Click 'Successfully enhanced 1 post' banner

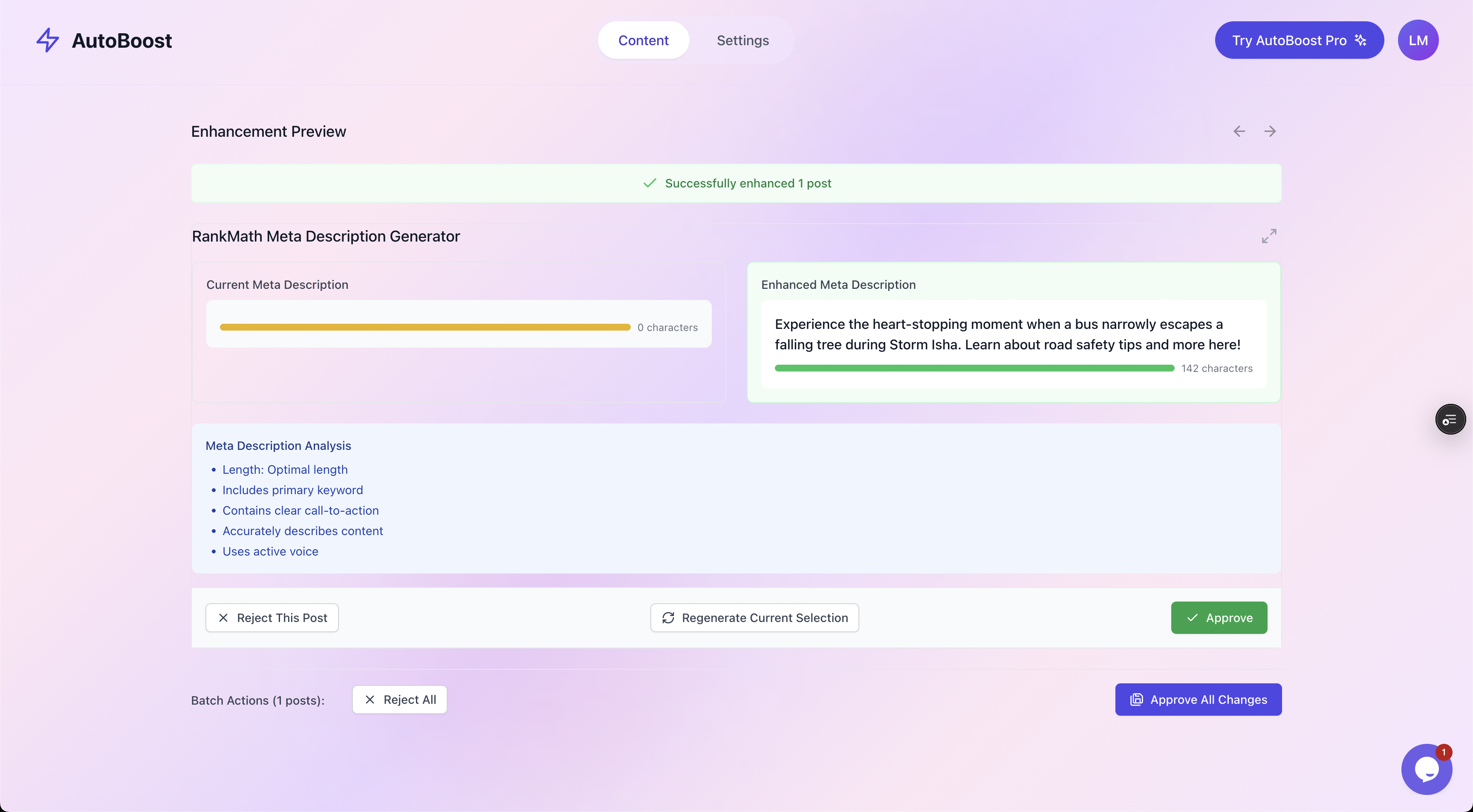point(736,184)
